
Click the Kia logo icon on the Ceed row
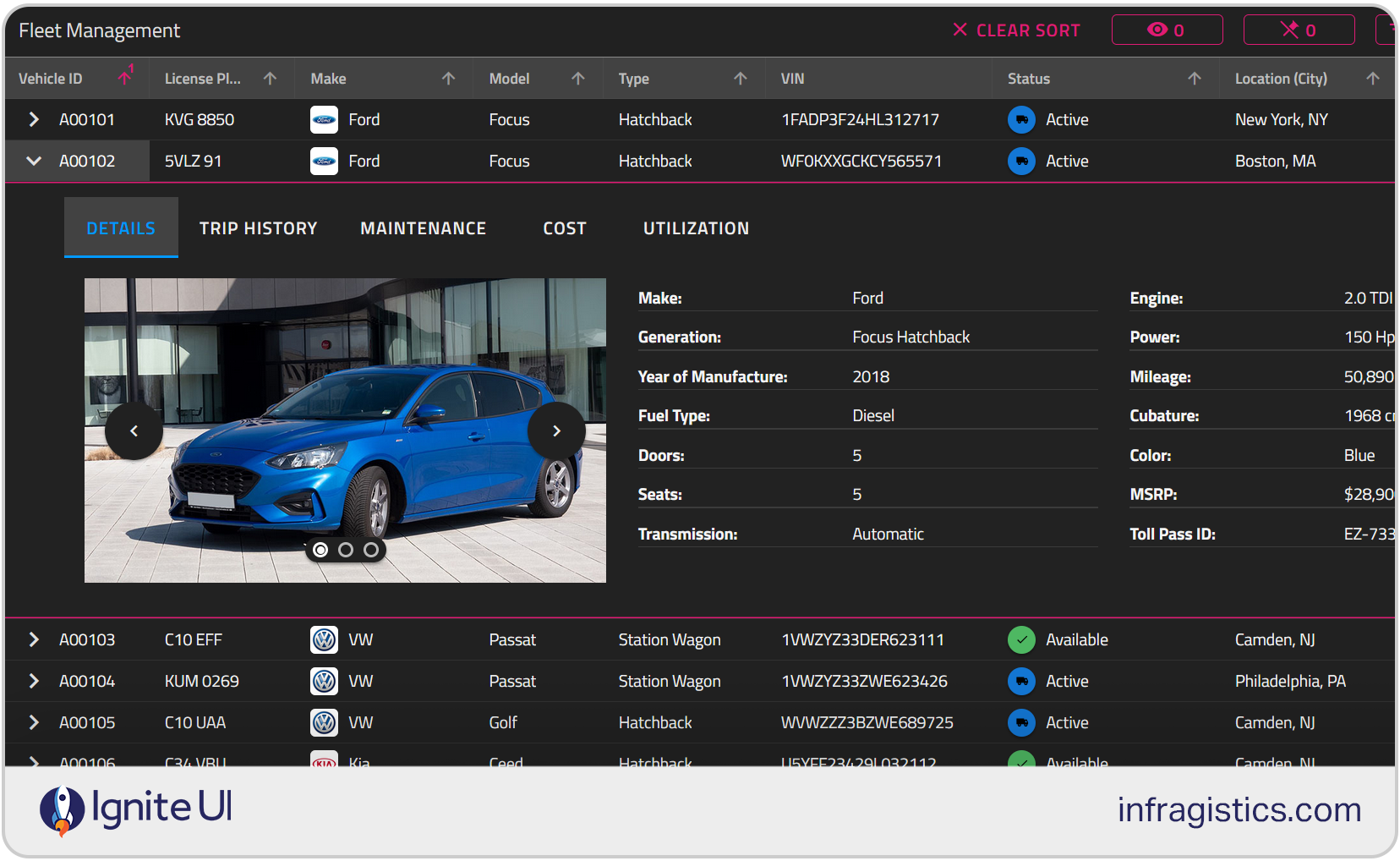coord(324,762)
